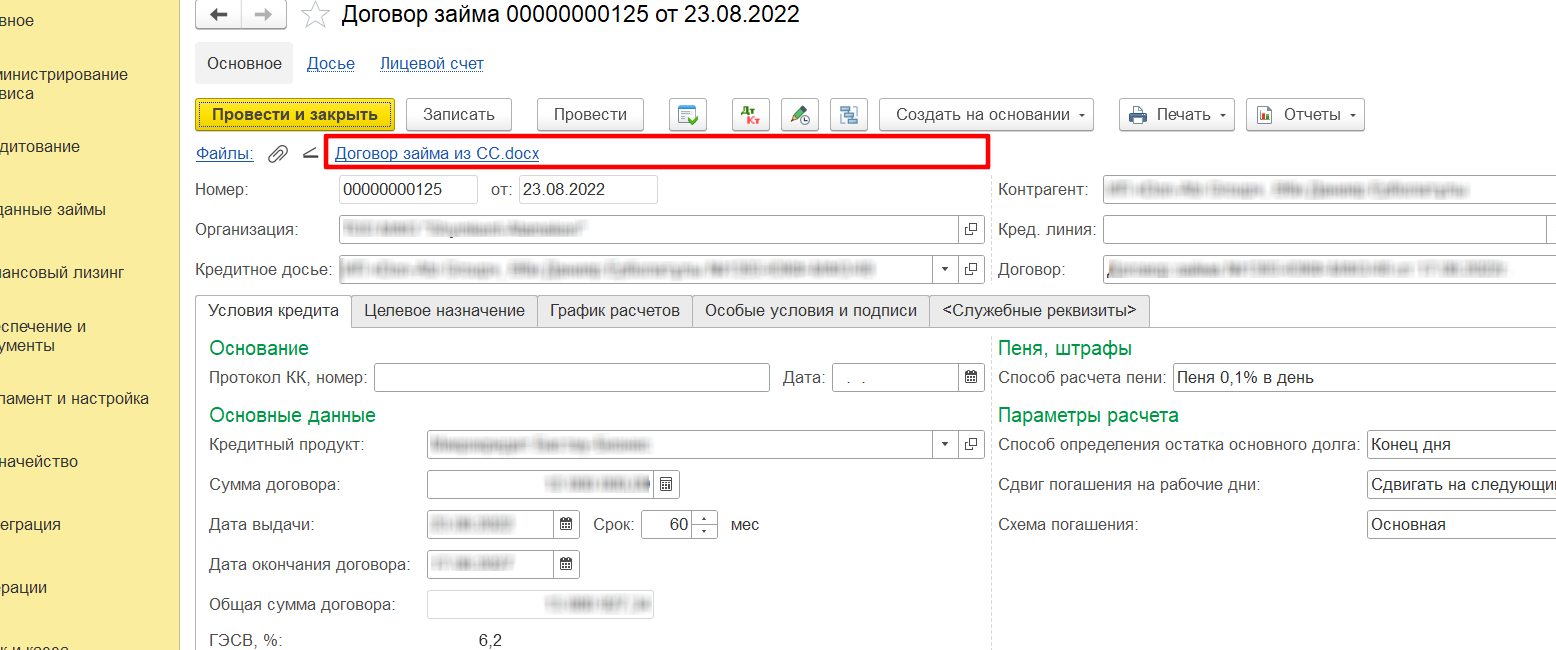This screenshot has width=1556, height=650.
Task: Open the Создать на основании dropdown arrow
Action: pos(1082,115)
